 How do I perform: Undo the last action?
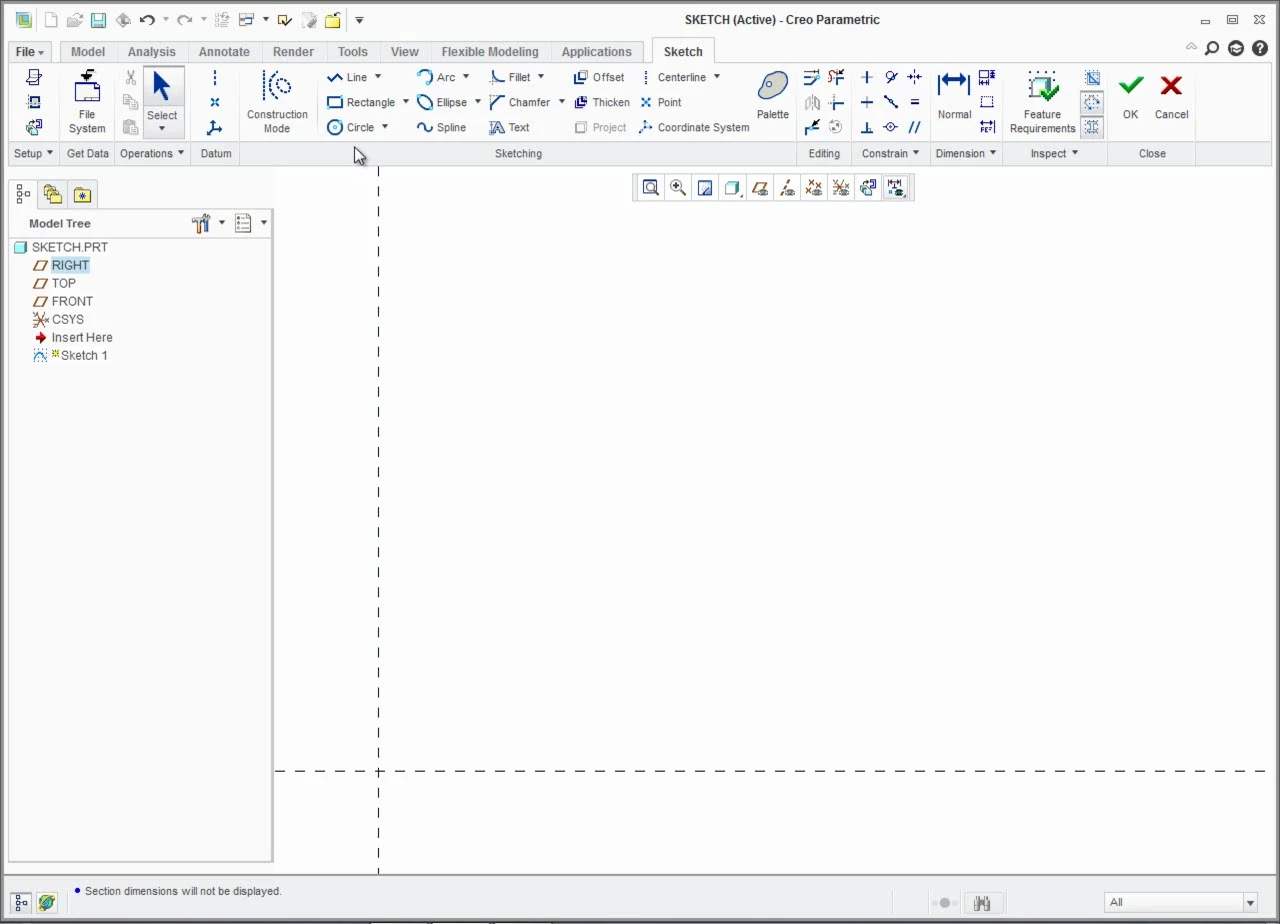click(147, 20)
